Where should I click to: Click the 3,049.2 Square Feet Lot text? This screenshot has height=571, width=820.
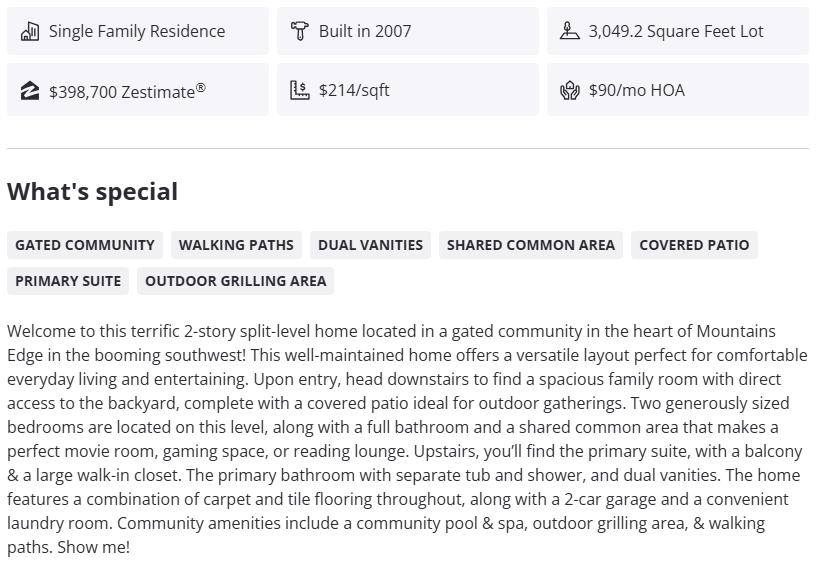(x=675, y=31)
